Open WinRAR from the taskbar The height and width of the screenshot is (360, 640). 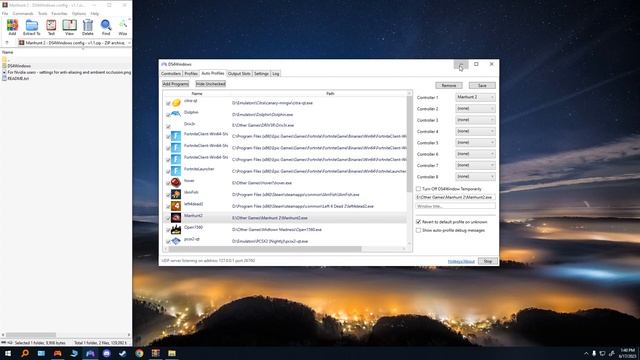[156, 353]
